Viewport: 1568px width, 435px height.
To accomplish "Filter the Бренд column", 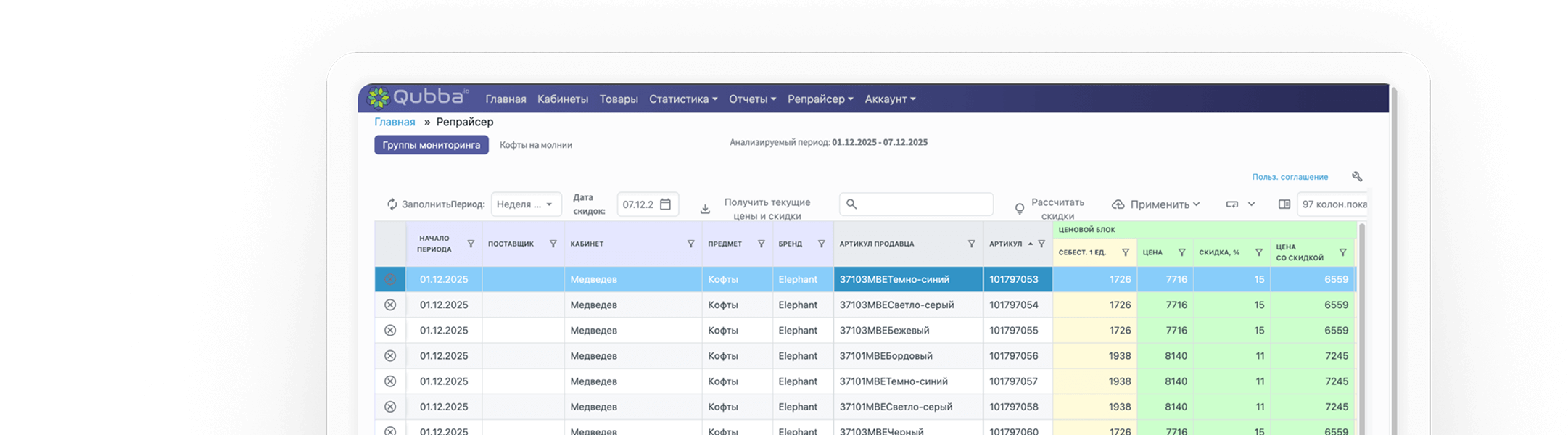I will pyautogui.click(x=821, y=244).
